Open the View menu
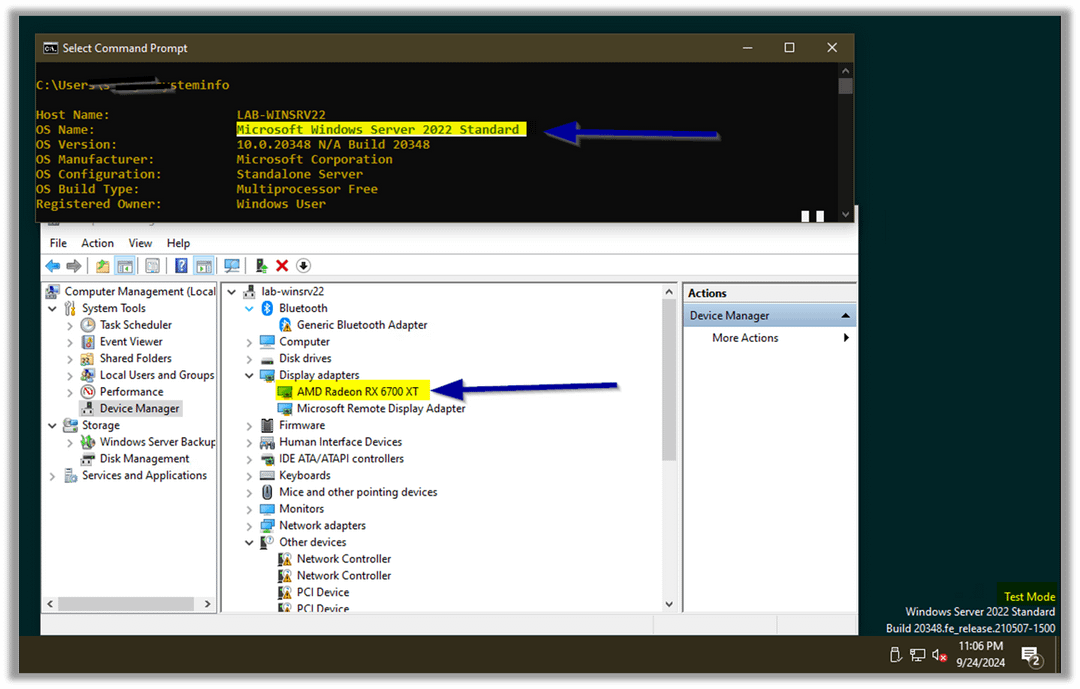 pyautogui.click(x=140, y=243)
